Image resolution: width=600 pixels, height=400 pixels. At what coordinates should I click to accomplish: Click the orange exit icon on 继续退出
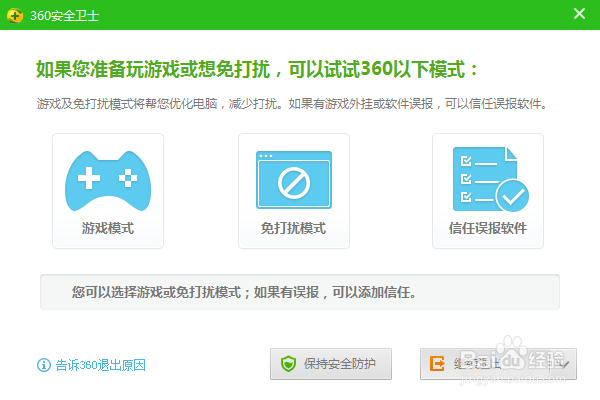click(x=437, y=364)
